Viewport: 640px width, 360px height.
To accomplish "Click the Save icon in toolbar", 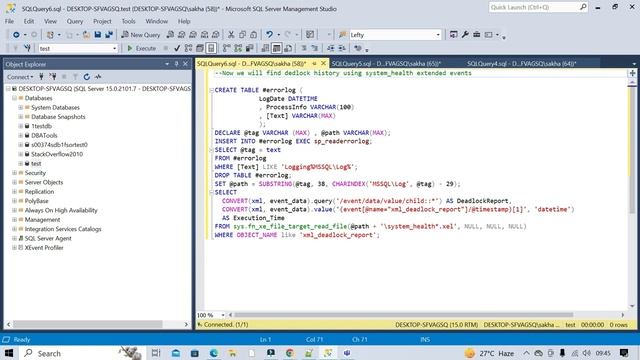I will click(x=98, y=35).
